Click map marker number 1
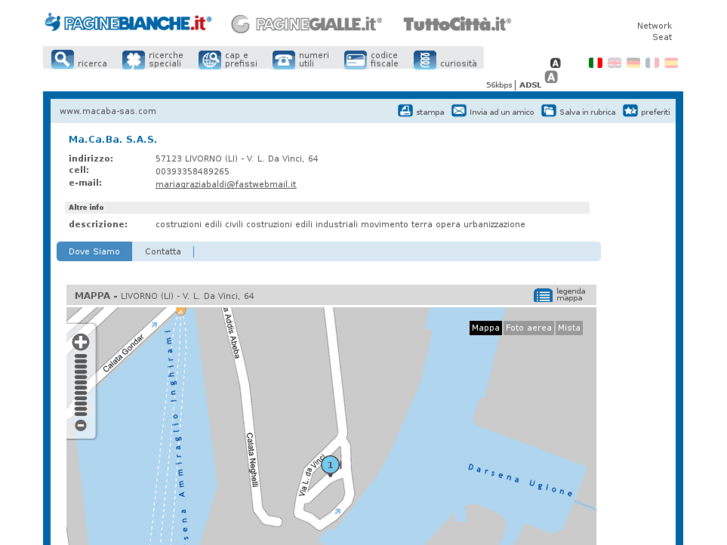 click(330, 465)
